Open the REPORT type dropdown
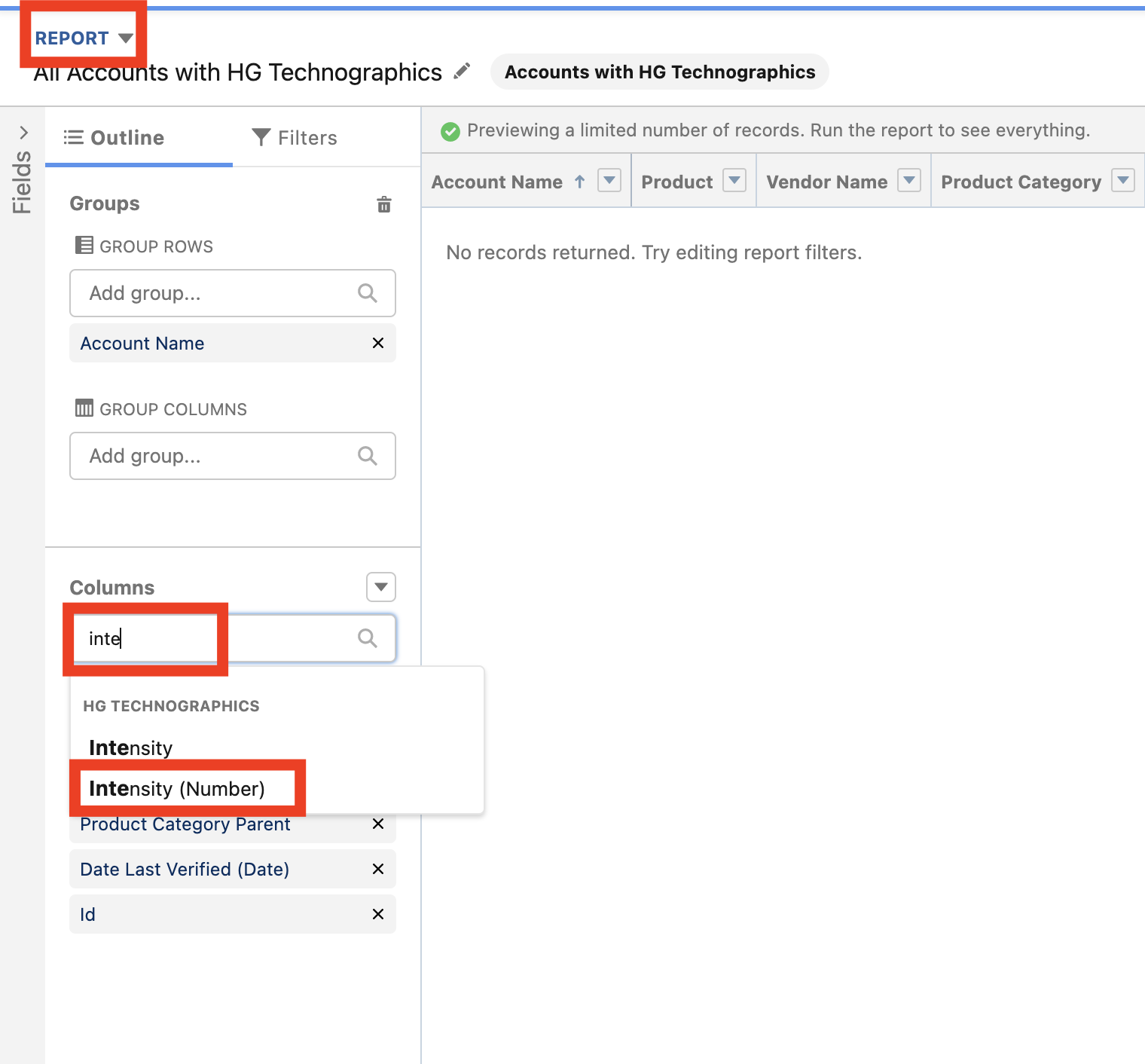The image size is (1145, 1064). (x=84, y=38)
